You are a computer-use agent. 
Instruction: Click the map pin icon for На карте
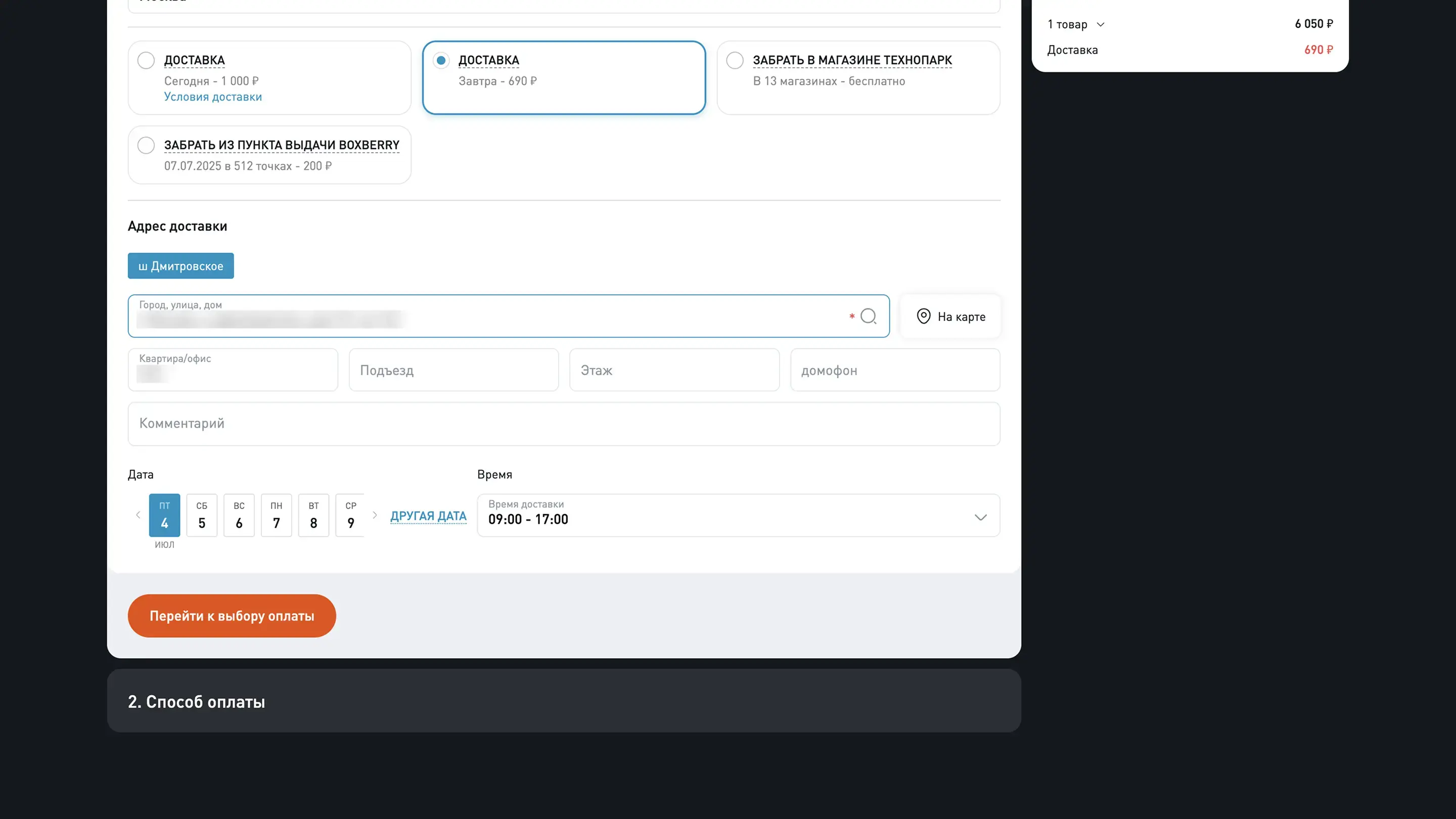[x=923, y=316]
